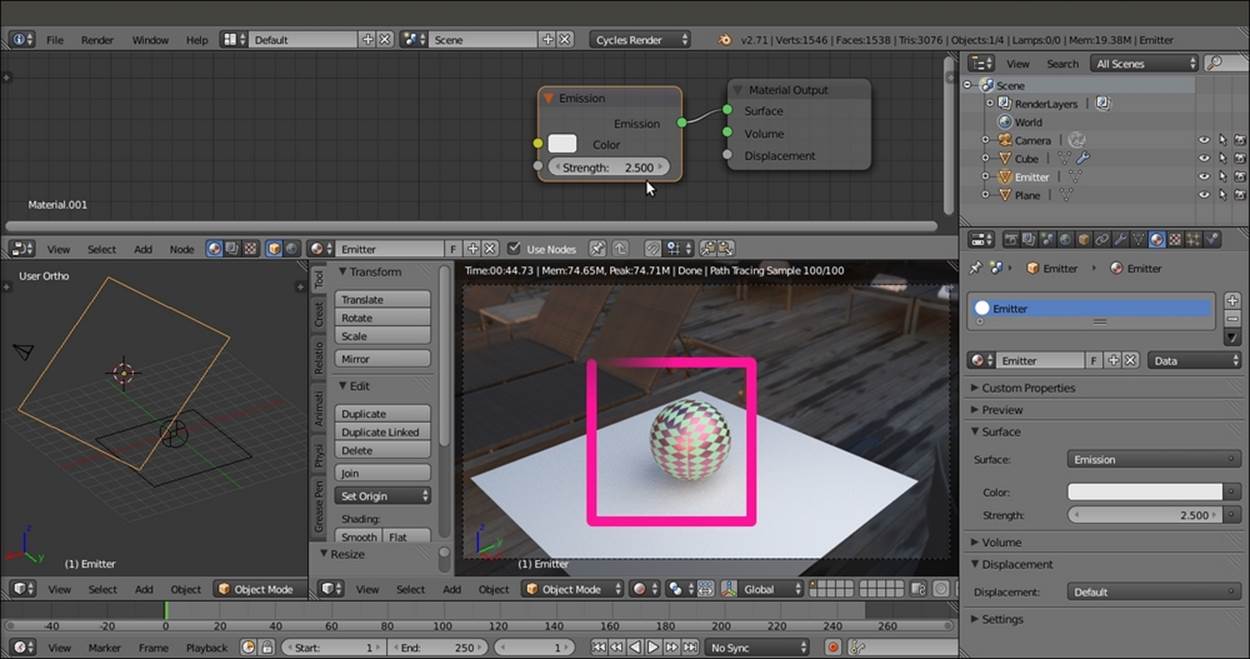
Task: Toggle visibility of the Plane object
Action: click(x=1204, y=195)
